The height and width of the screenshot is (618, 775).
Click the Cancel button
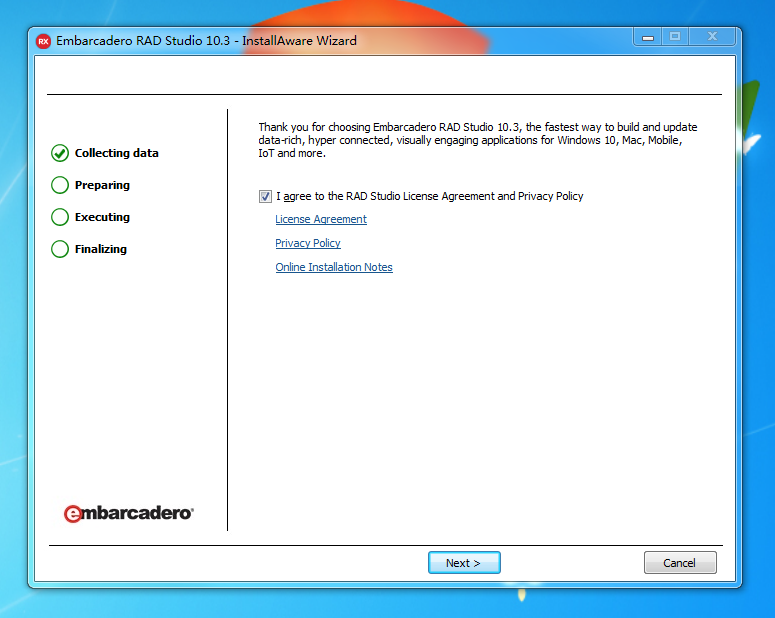click(x=680, y=563)
